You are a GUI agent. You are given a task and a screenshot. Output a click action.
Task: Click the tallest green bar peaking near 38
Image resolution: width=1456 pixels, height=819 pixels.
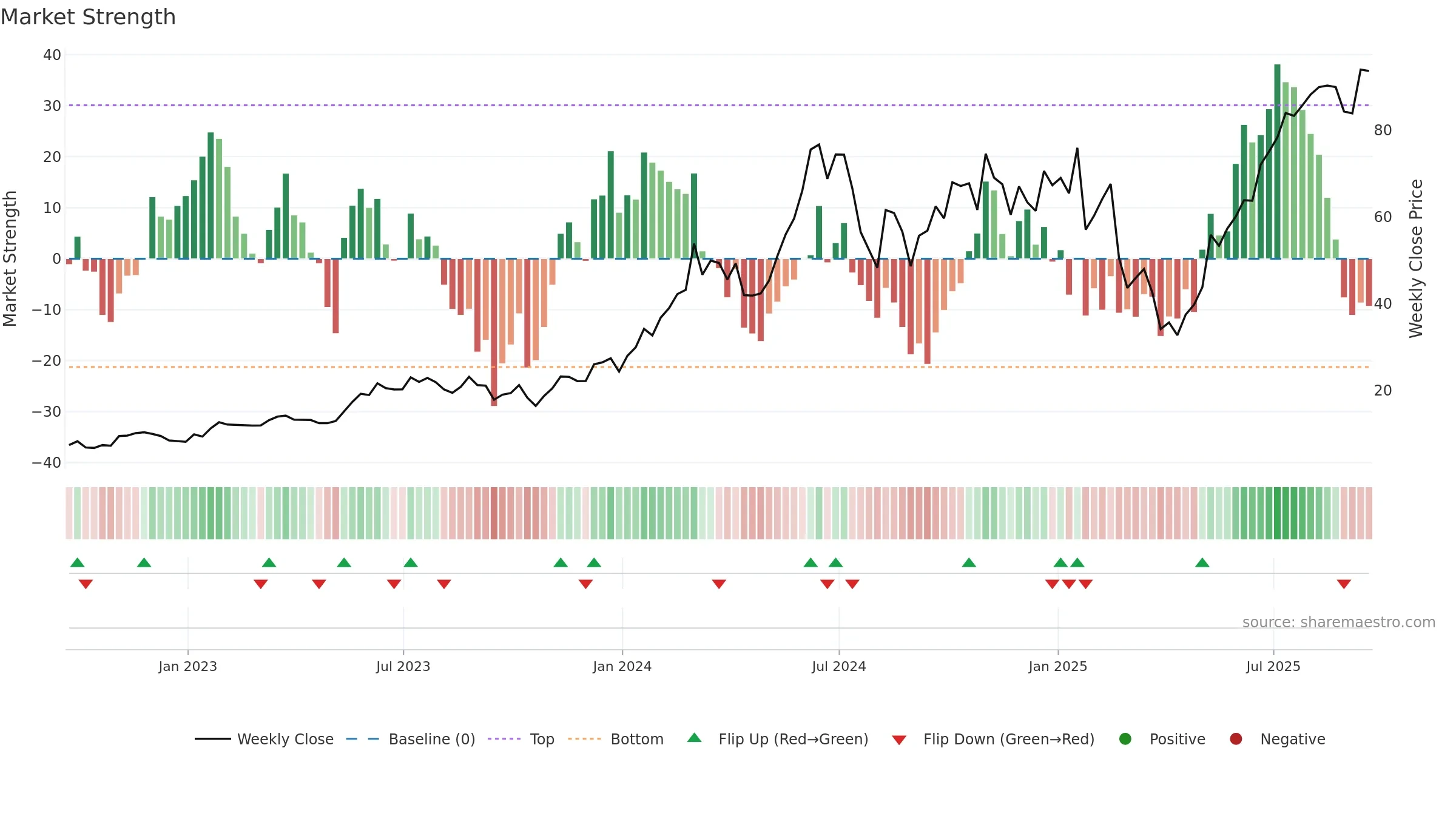[x=1277, y=161]
